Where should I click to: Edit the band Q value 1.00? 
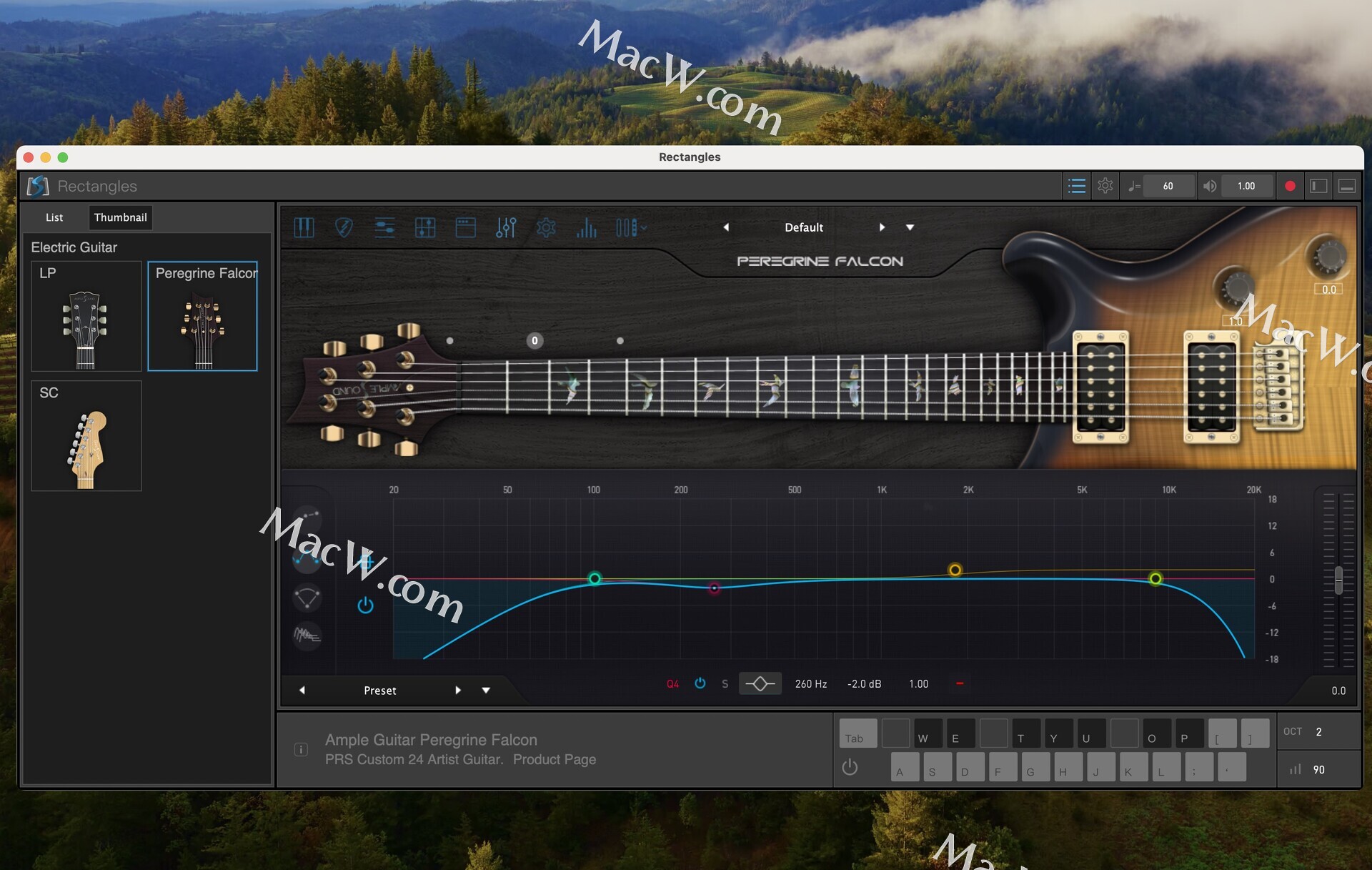pos(918,684)
